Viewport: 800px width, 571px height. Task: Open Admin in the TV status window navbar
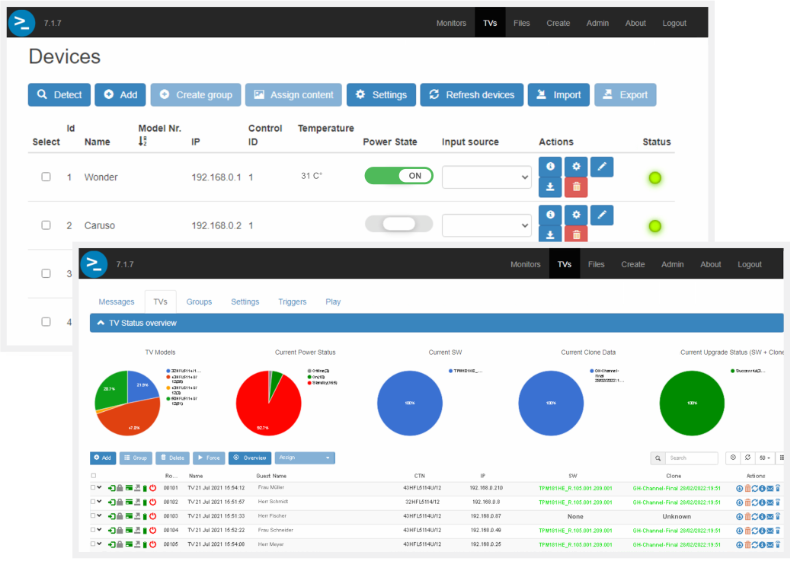pos(672,264)
